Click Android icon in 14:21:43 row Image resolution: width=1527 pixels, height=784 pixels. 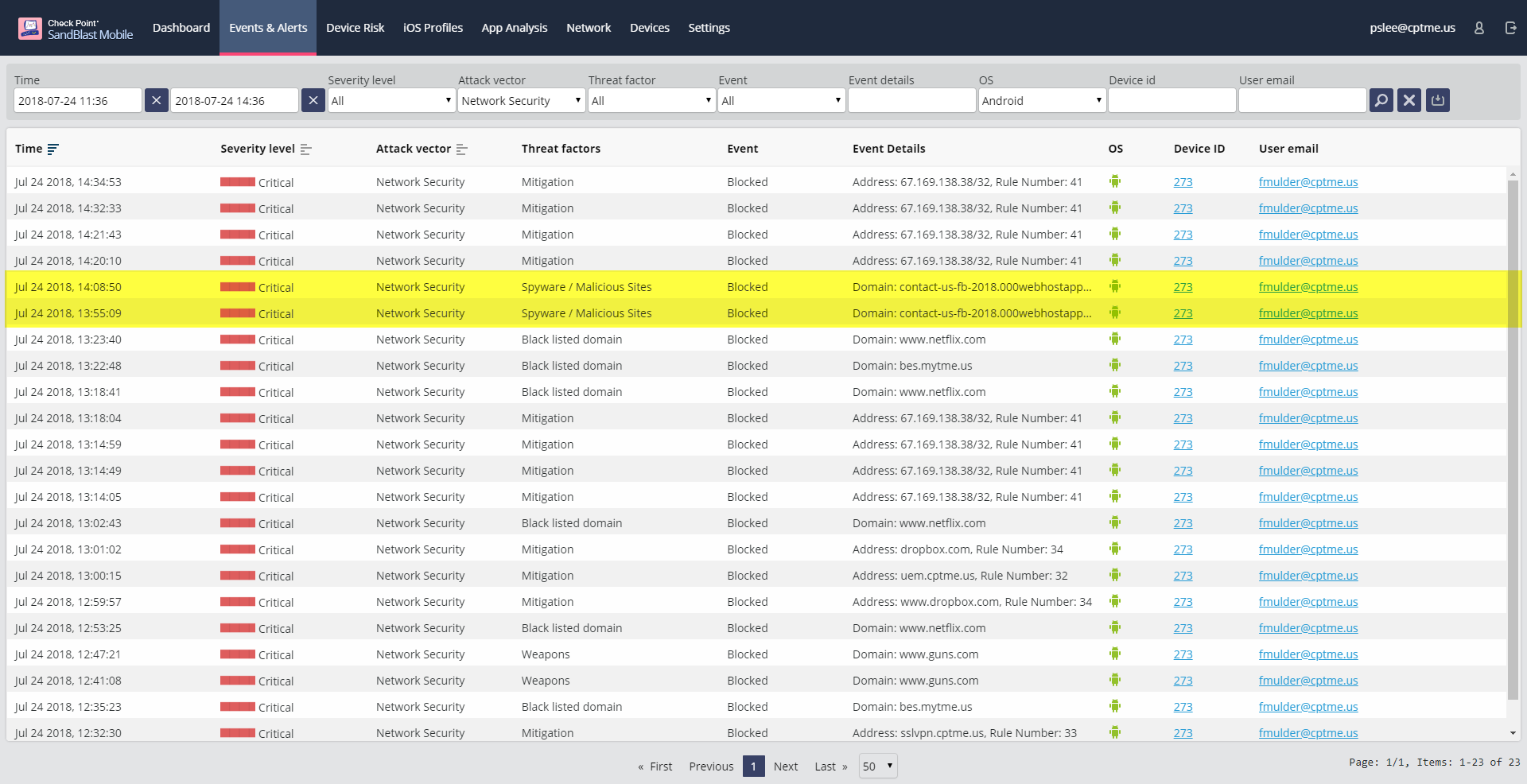(1115, 234)
